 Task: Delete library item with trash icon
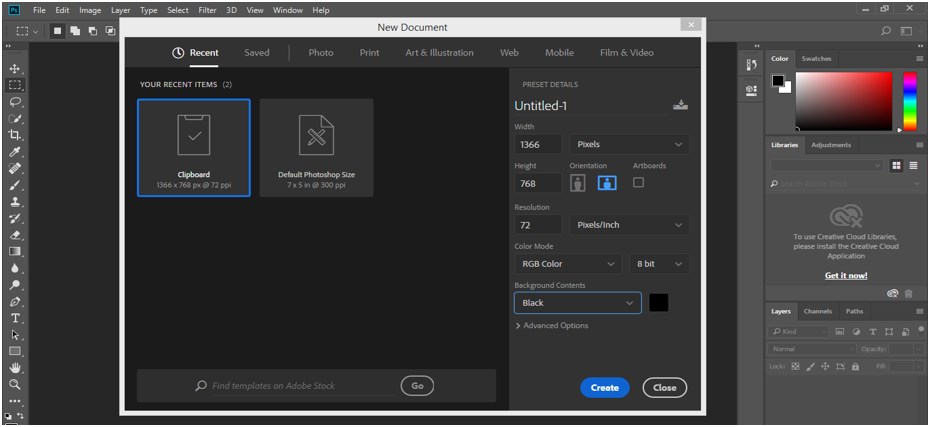[908, 293]
